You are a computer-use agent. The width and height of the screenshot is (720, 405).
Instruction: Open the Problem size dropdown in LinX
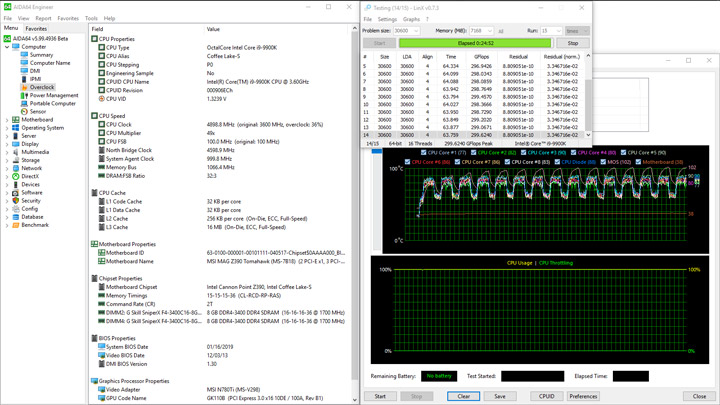[x=416, y=31]
